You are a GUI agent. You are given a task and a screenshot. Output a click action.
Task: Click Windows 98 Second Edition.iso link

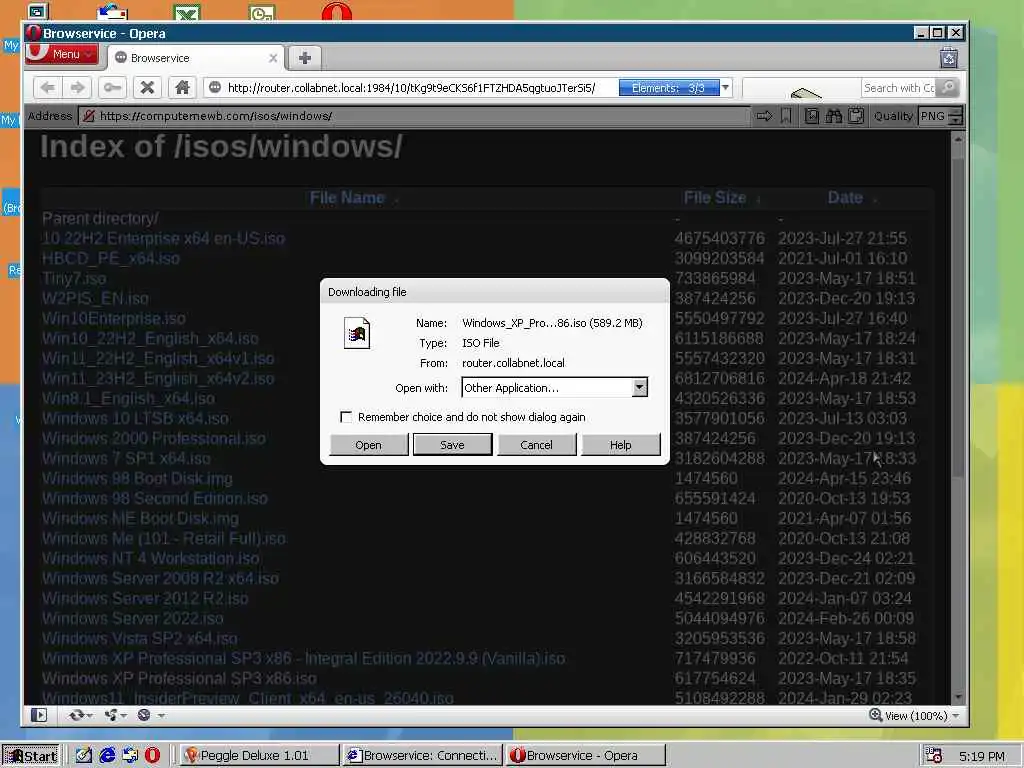pyautogui.click(x=155, y=498)
